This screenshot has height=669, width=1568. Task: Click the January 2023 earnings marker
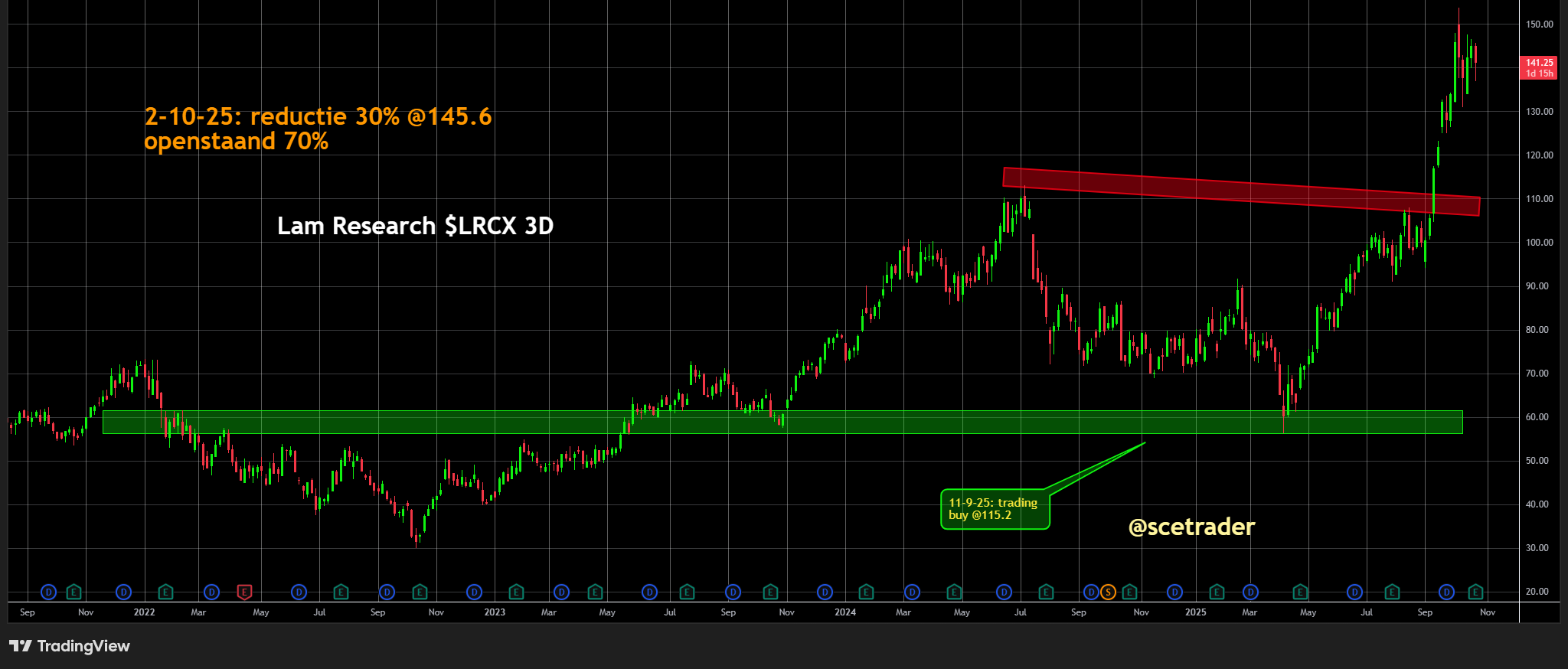pyautogui.click(x=516, y=592)
